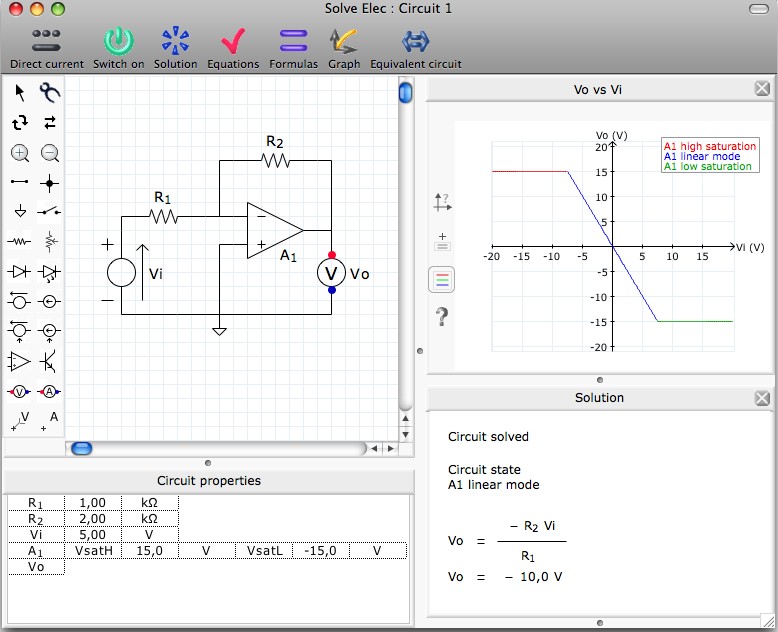Screen dimensions: 778x632
Task: Click Direct current mode button
Action: point(47,49)
